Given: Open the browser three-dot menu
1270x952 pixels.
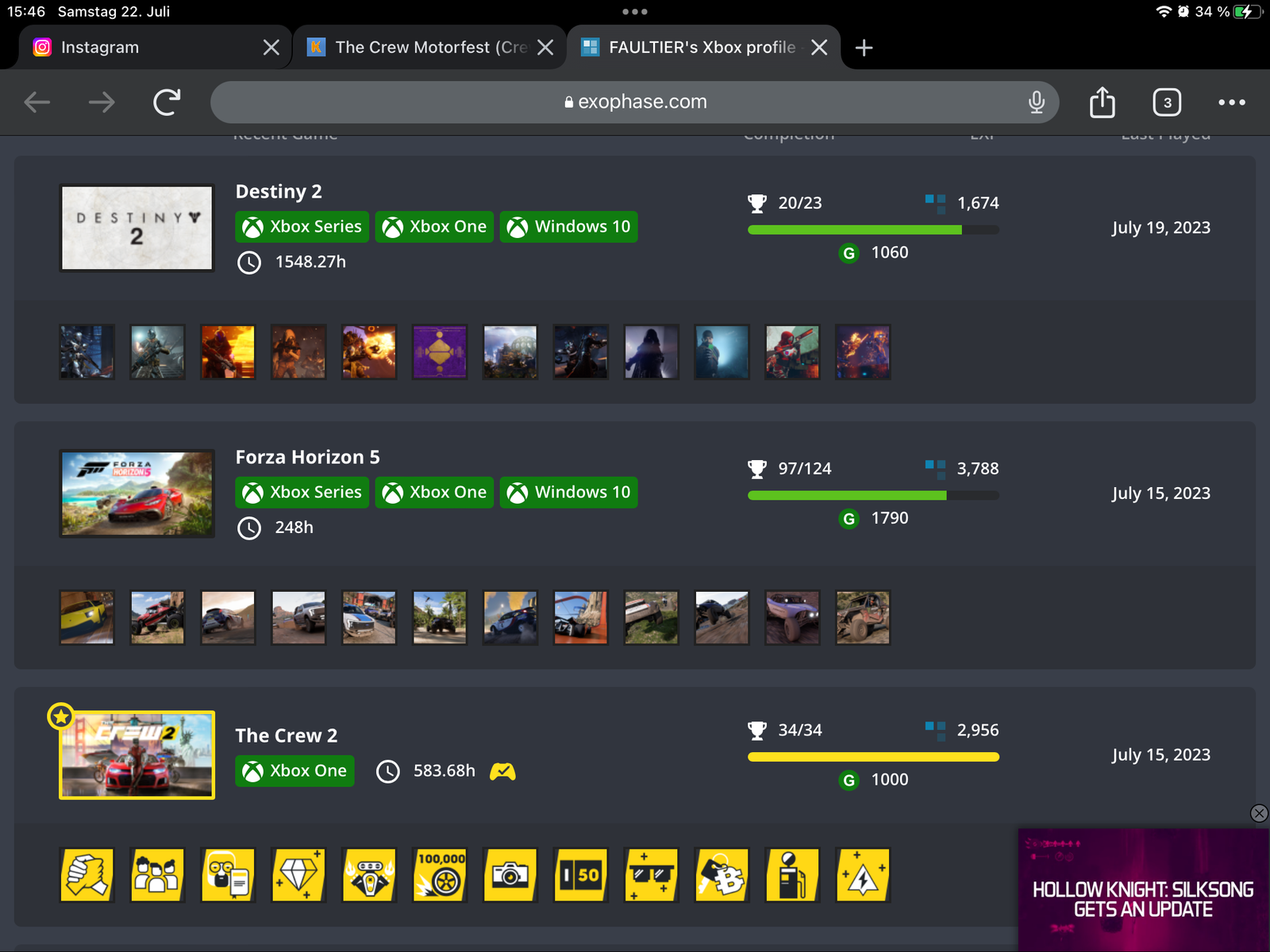Looking at the screenshot, I should pos(1231,102).
